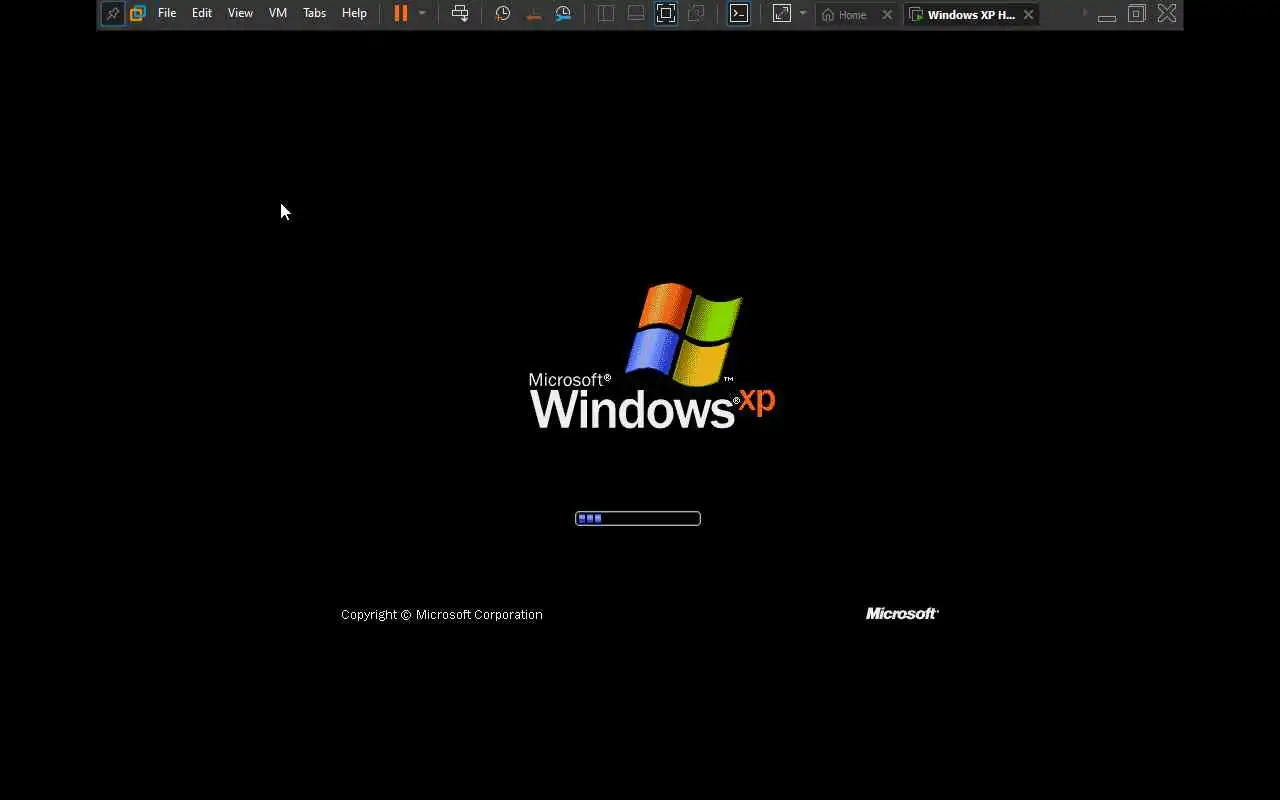Take a snapshot of the VM

(503, 14)
